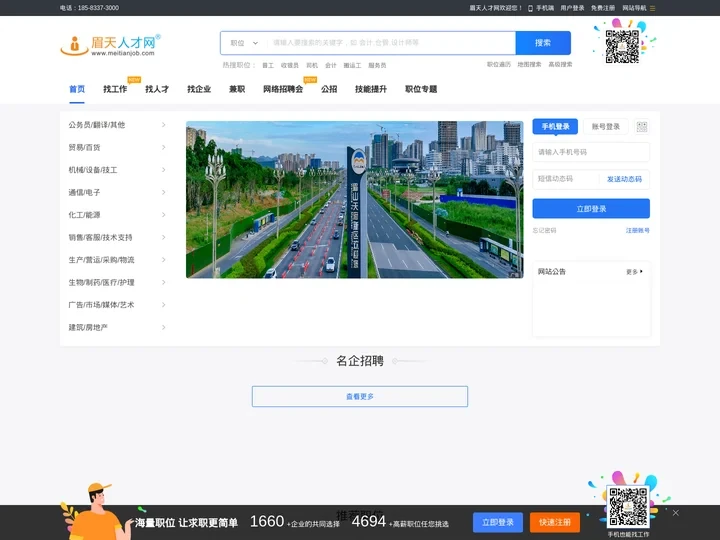
Task: Open the 网站导航 menu icon
Action: point(652,8)
